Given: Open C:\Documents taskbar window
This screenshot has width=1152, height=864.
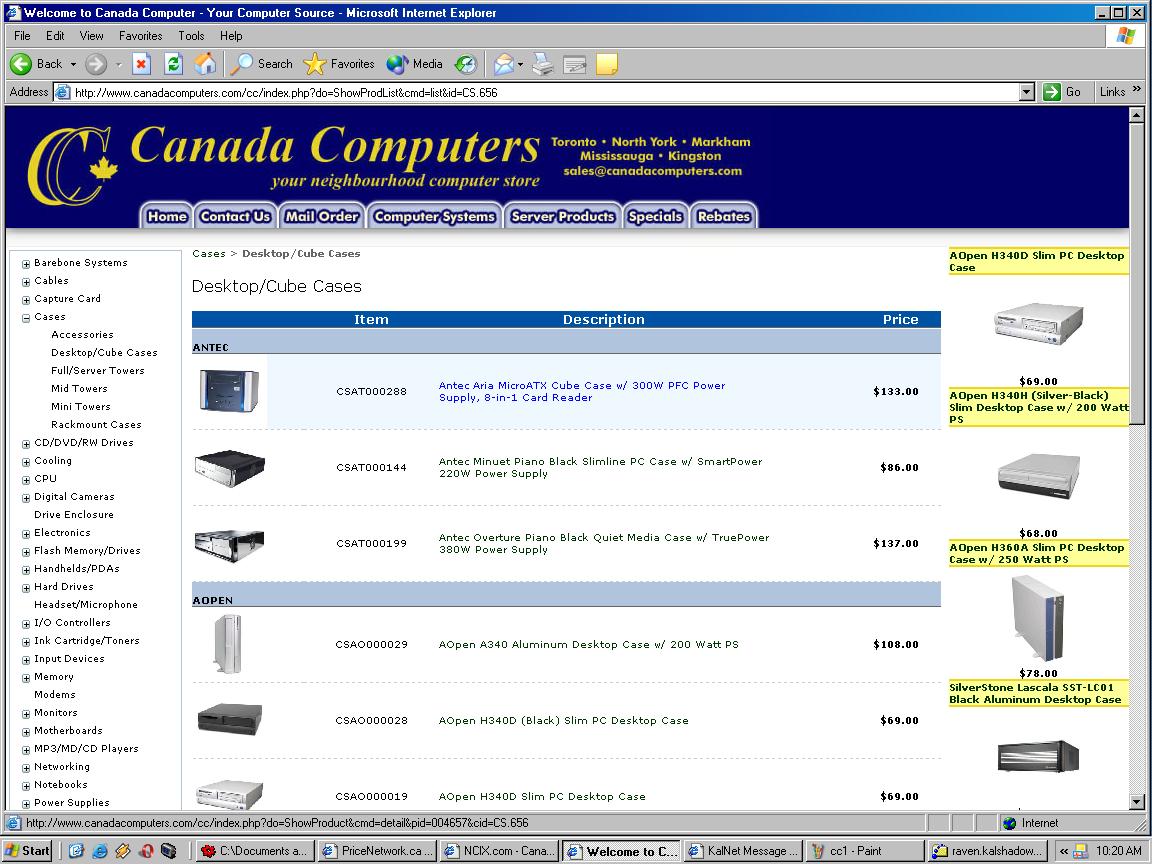Looking at the screenshot, I should pos(256,851).
